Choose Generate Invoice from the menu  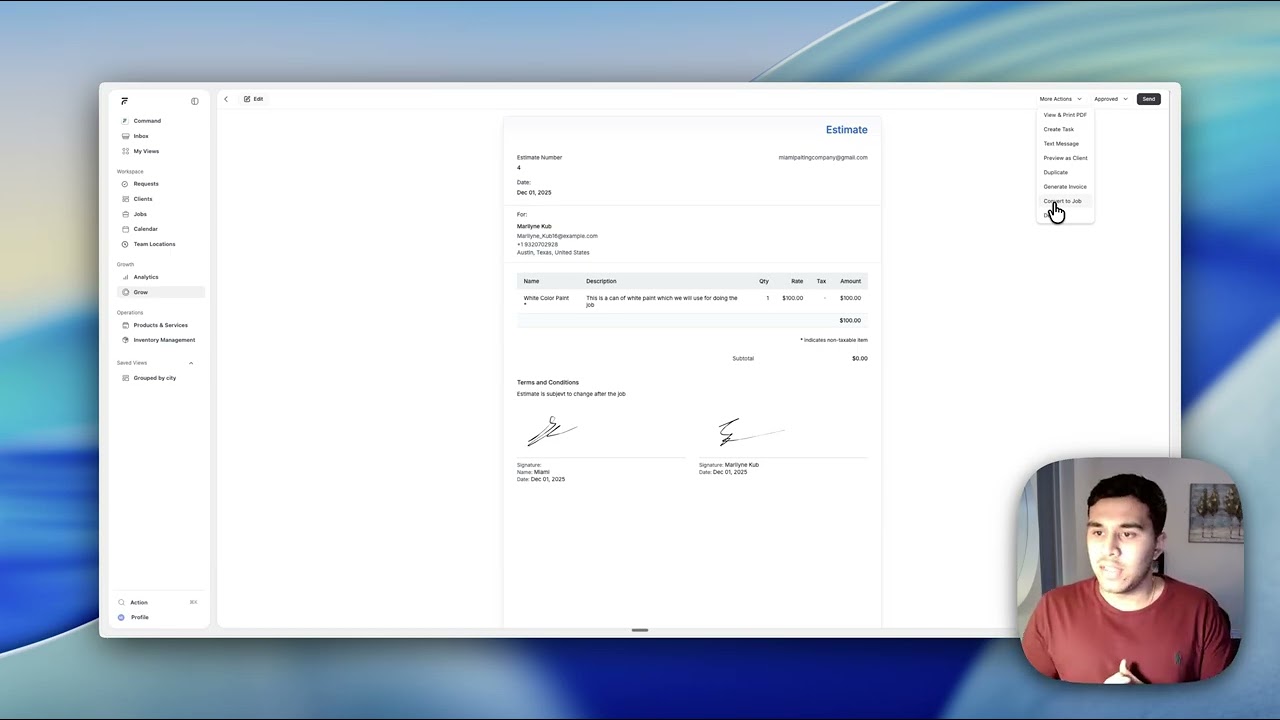coord(1065,187)
